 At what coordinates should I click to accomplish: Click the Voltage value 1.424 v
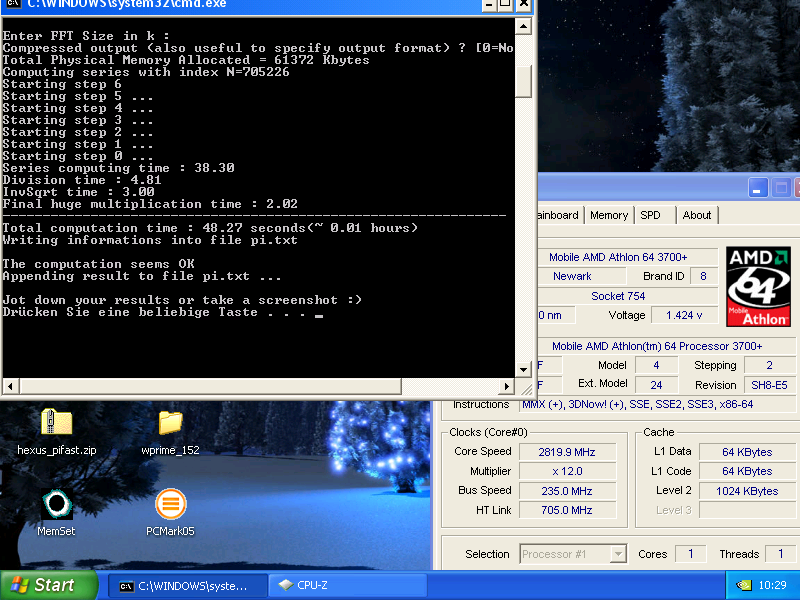coord(684,315)
